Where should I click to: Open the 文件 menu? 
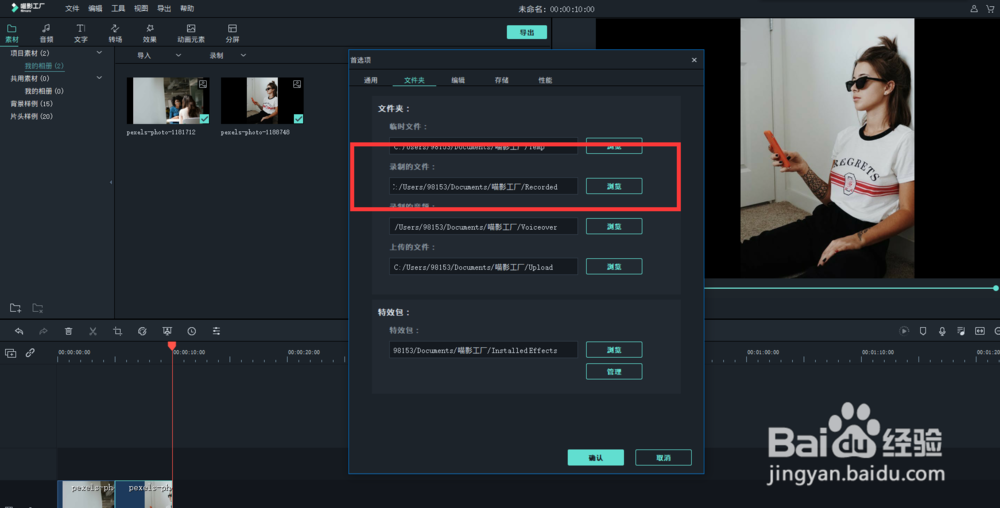tap(72, 8)
